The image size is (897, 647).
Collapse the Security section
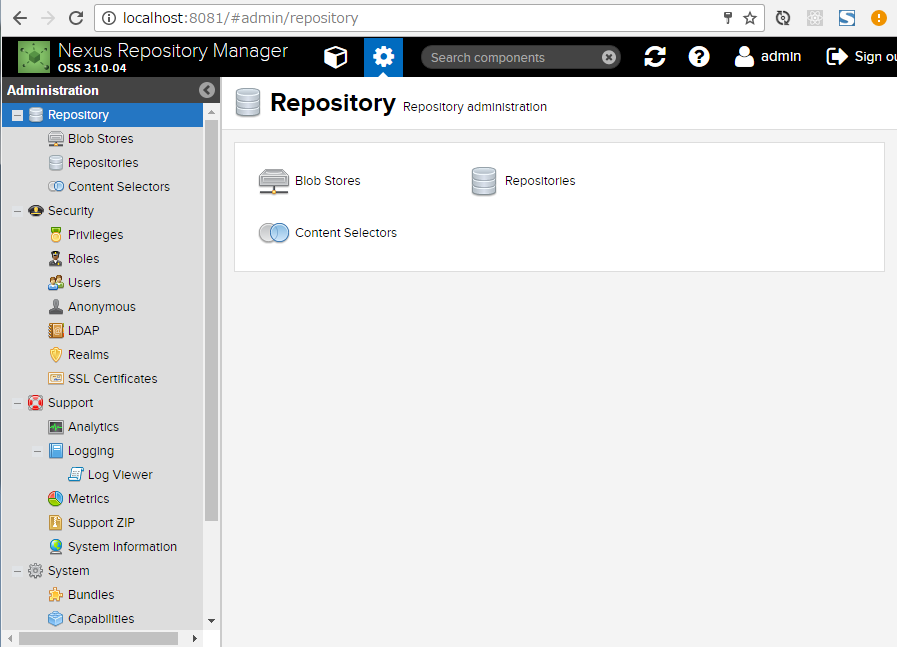pos(17,210)
